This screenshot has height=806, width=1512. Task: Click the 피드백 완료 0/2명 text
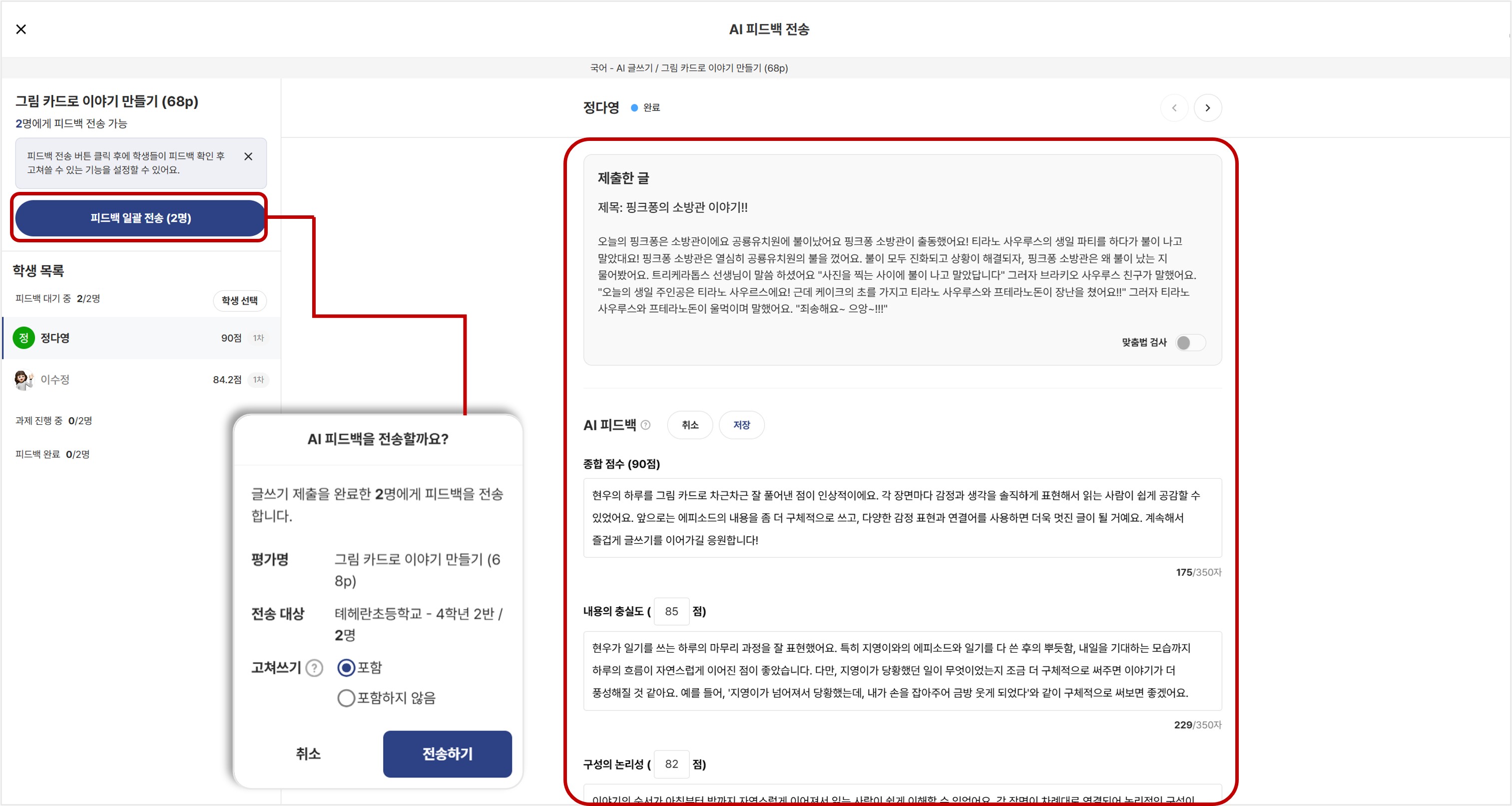[52, 454]
